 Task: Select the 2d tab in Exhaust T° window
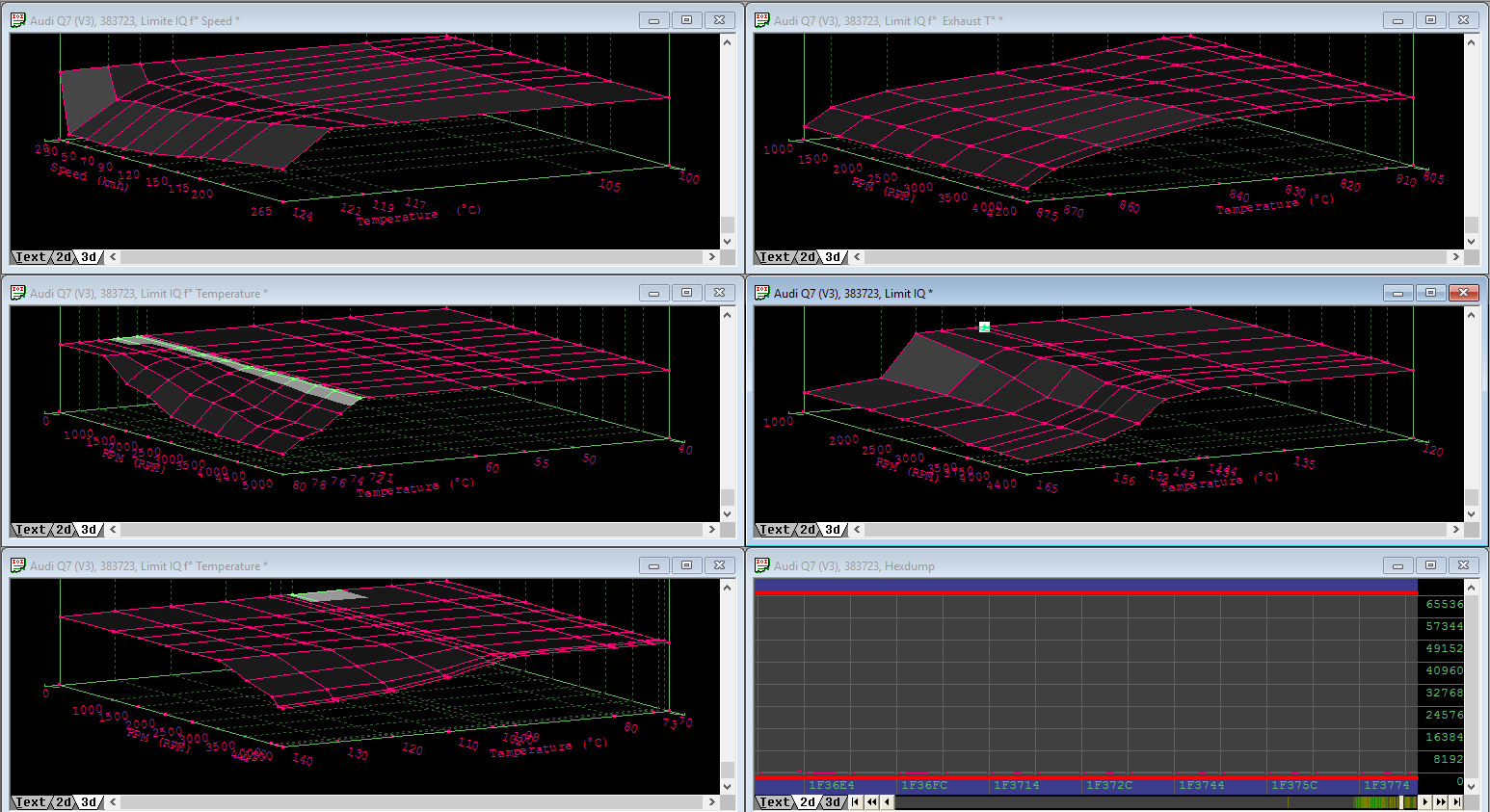tap(808, 257)
